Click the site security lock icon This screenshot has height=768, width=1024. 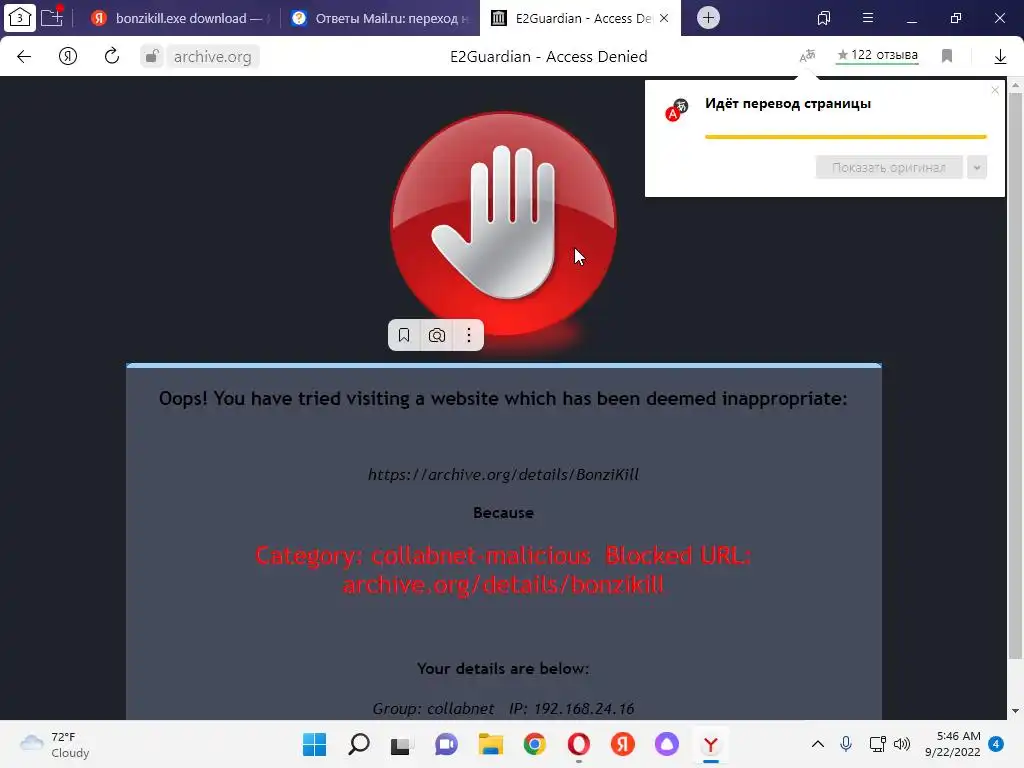pos(152,57)
